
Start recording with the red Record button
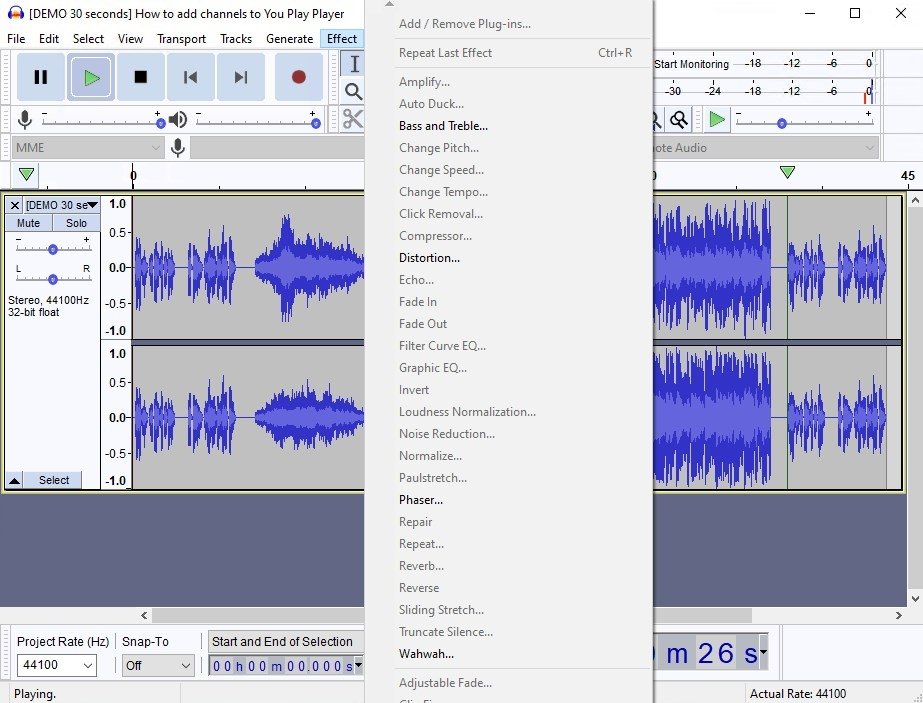coord(298,77)
